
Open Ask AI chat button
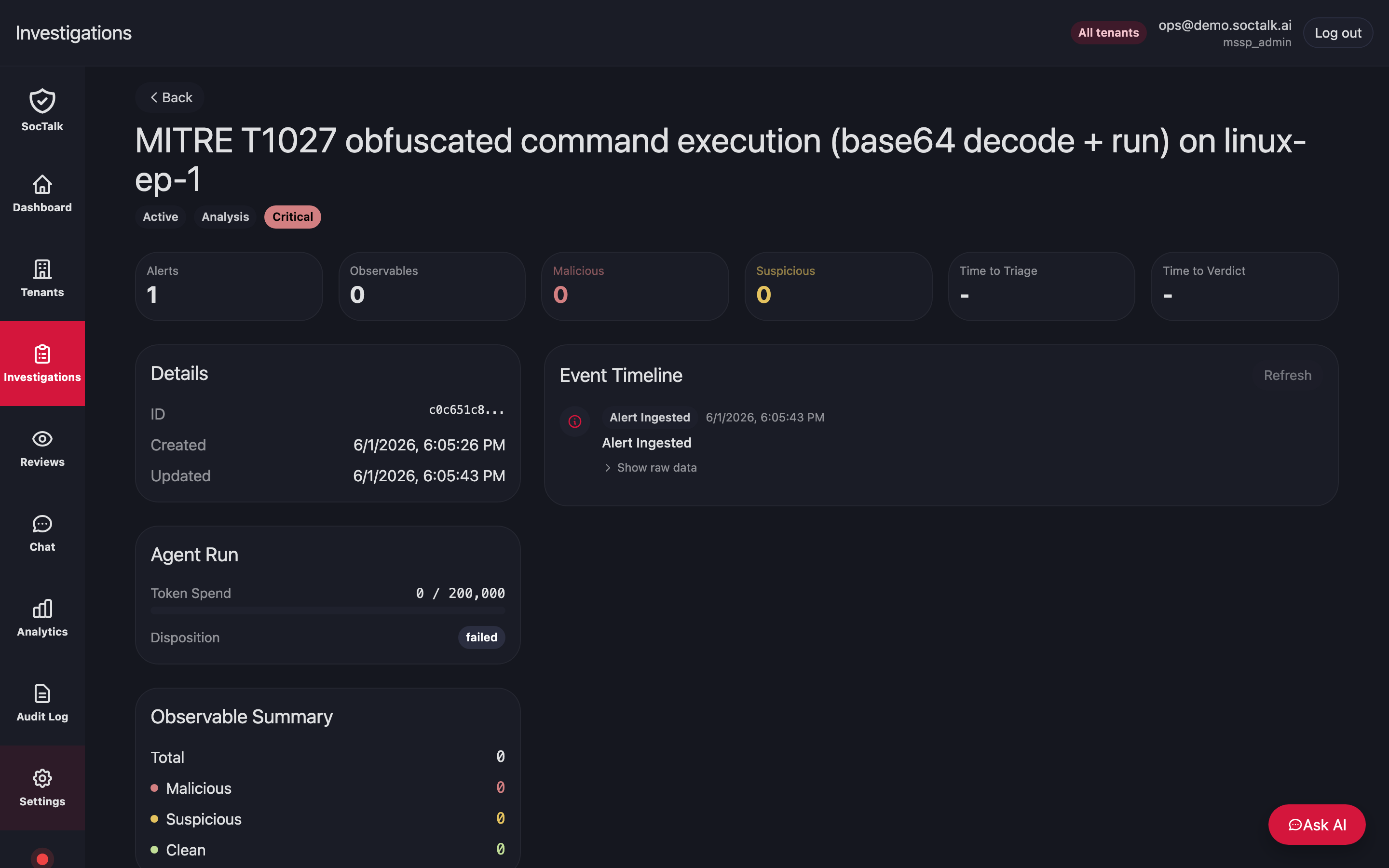point(1317,825)
